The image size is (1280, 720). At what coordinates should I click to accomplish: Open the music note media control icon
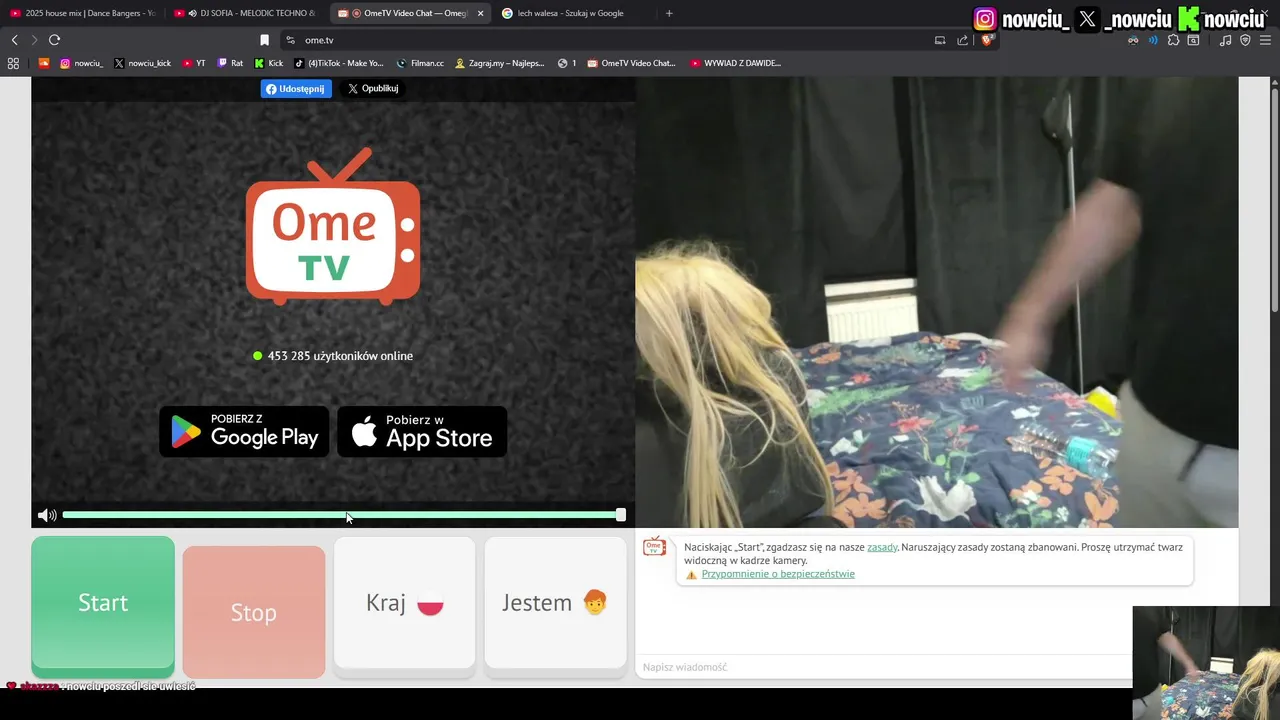coord(1225,40)
